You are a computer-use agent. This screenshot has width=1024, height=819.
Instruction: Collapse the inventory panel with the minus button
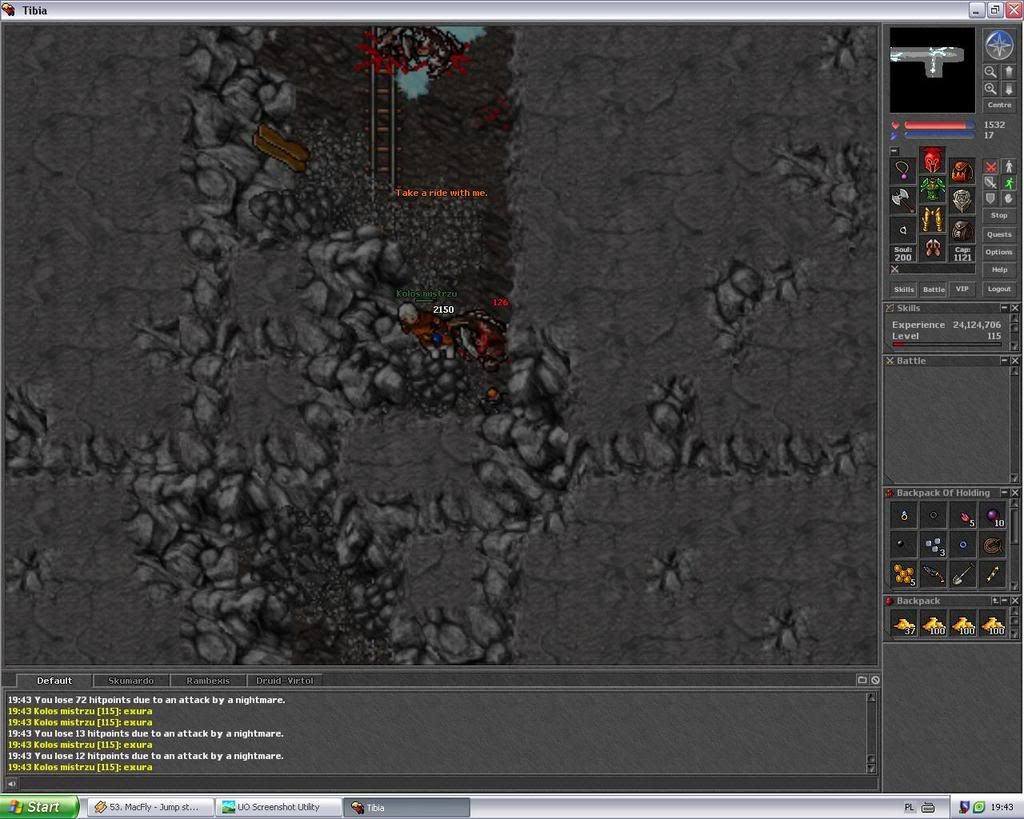(x=895, y=151)
